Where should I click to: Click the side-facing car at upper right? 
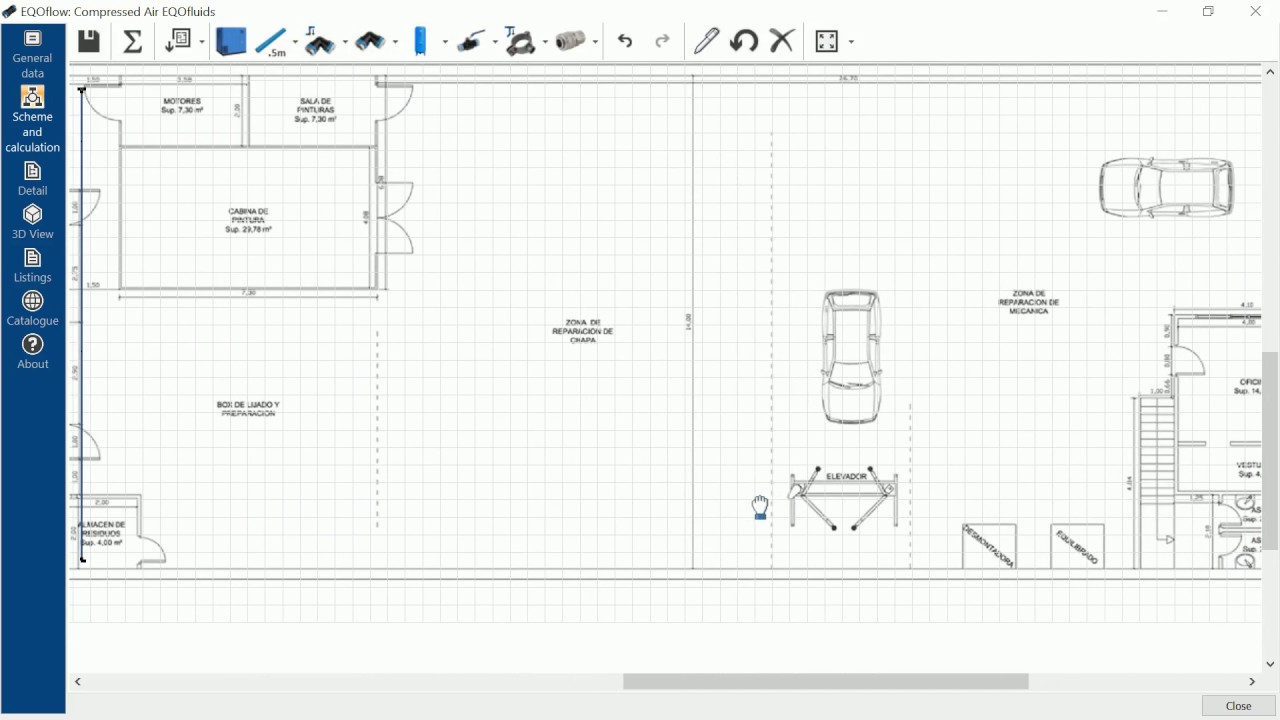pos(1166,187)
